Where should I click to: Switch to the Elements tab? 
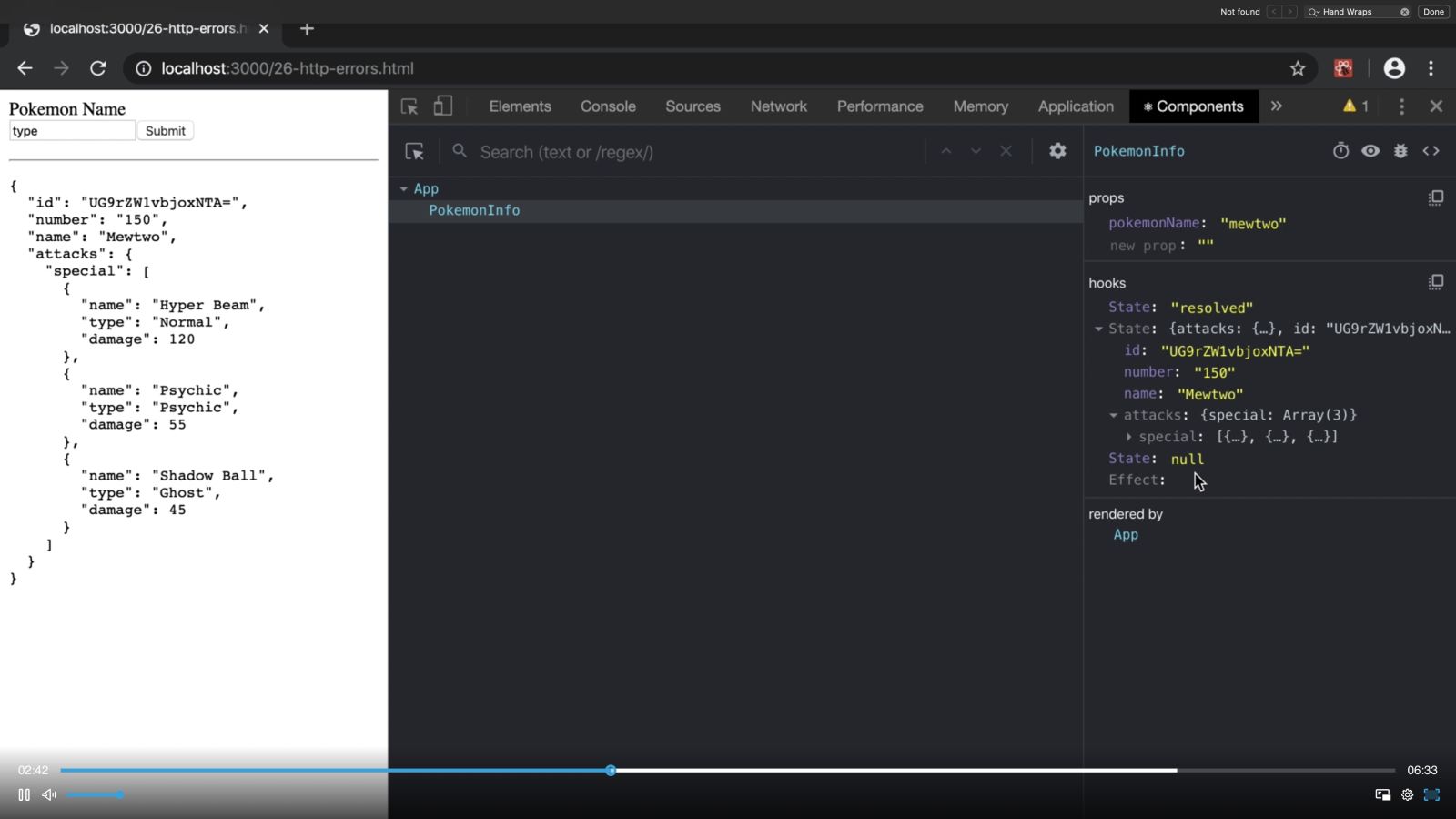[520, 106]
